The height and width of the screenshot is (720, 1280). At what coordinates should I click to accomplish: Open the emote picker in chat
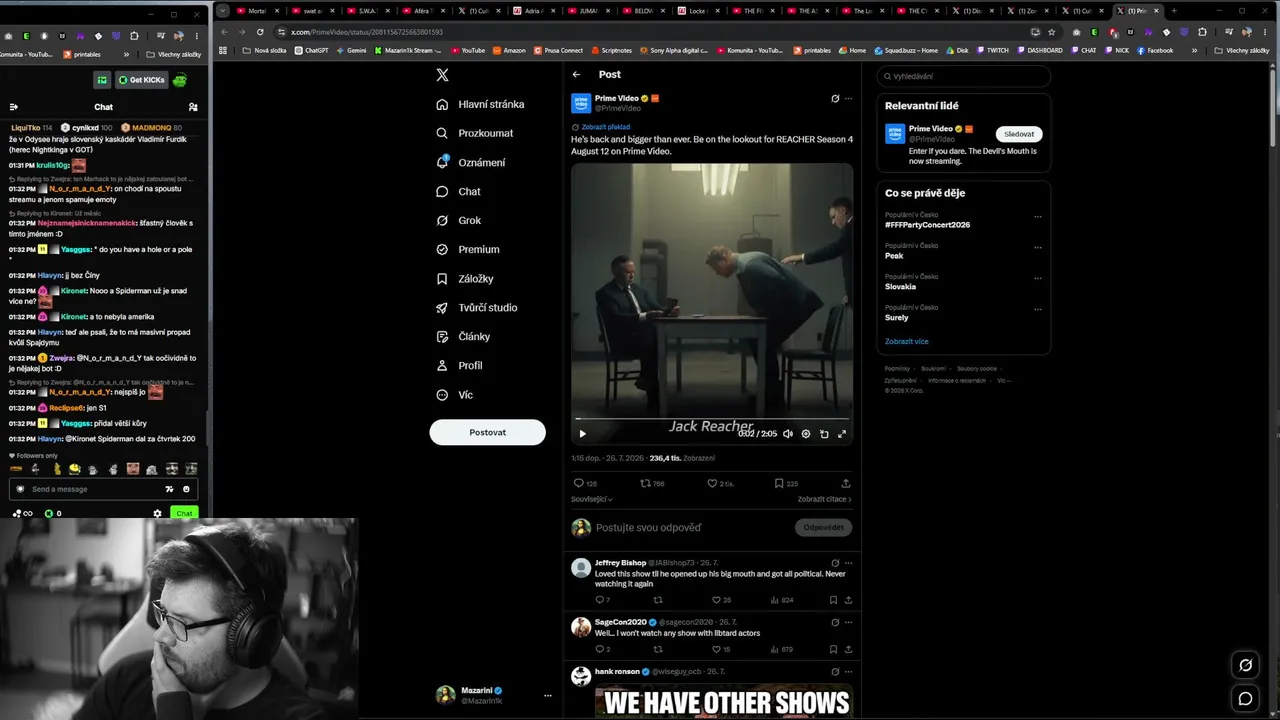coord(186,489)
